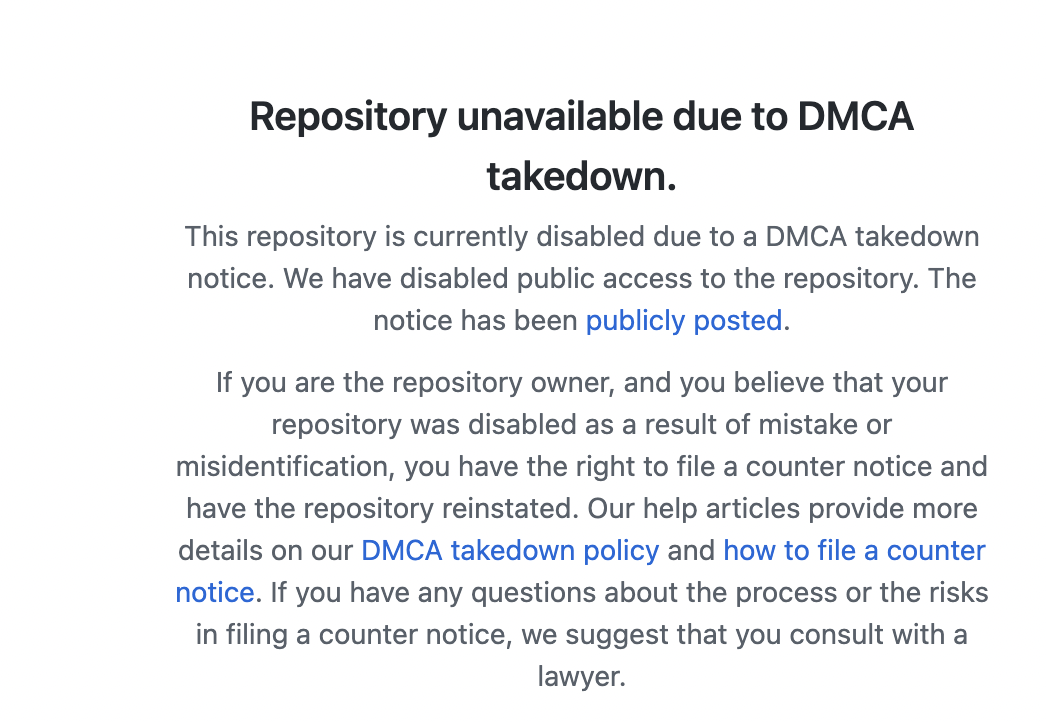Click the line 'This repository is currently disabled'
The width and height of the screenshot is (1046, 722).
pyautogui.click(x=582, y=237)
